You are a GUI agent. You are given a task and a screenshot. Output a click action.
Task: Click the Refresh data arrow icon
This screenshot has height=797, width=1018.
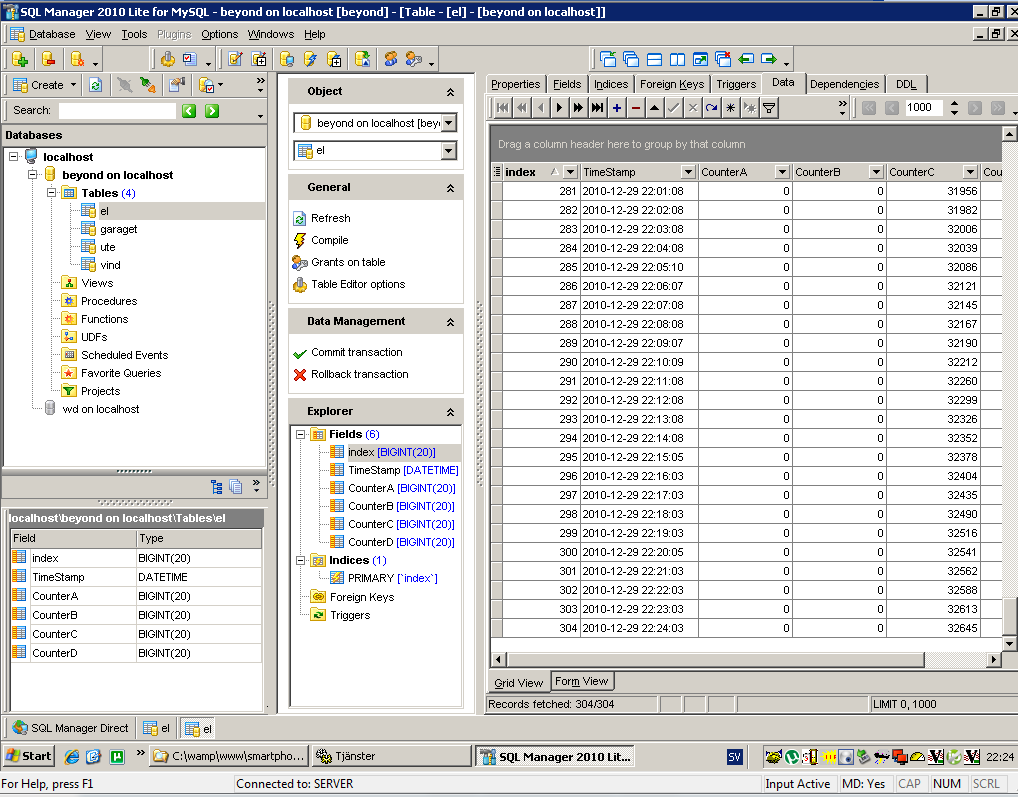(x=711, y=108)
